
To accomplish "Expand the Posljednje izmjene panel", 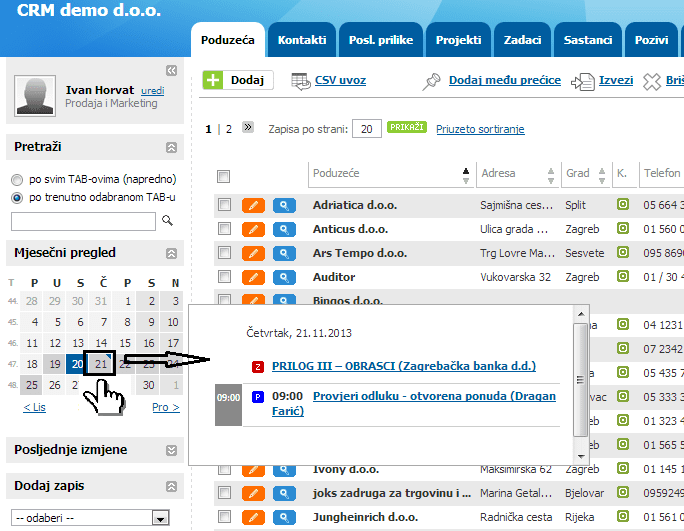I will tap(172, 450).
